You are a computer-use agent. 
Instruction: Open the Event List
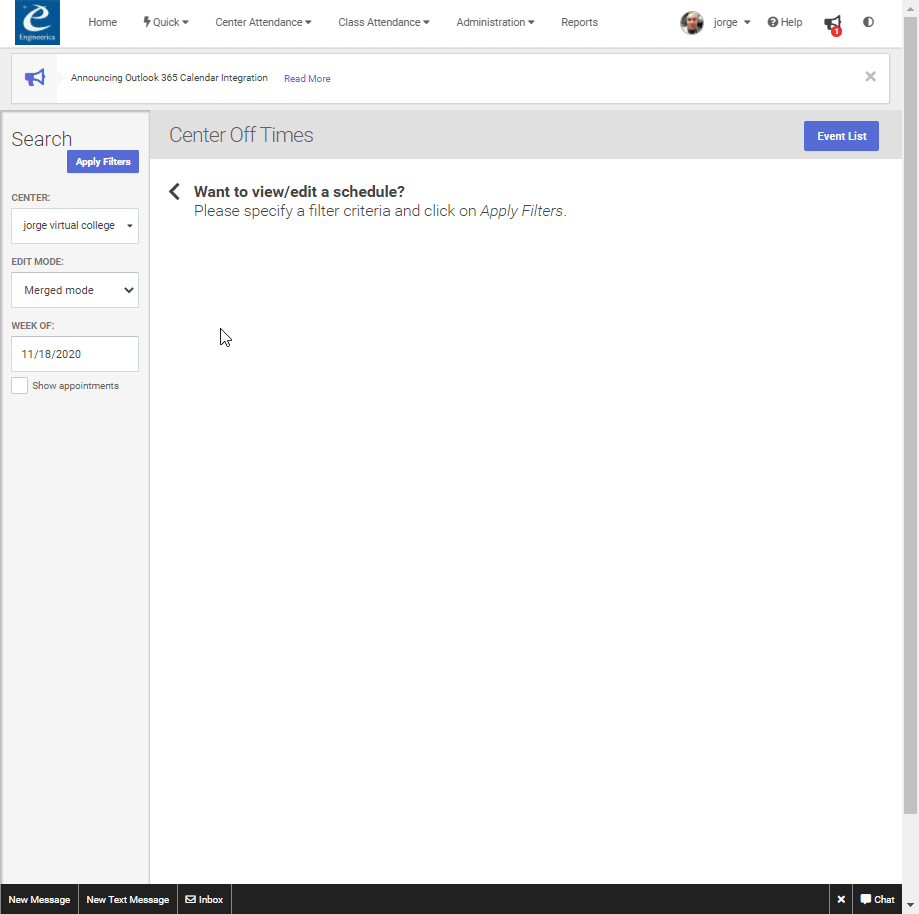(841, 136)
